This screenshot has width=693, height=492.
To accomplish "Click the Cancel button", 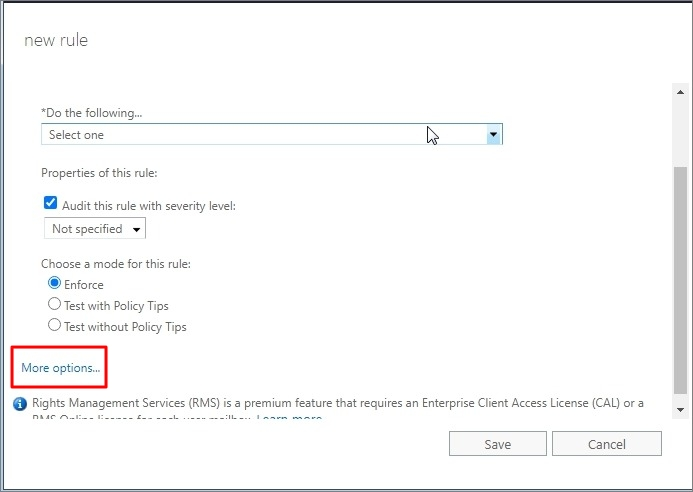I will (607, 443).
